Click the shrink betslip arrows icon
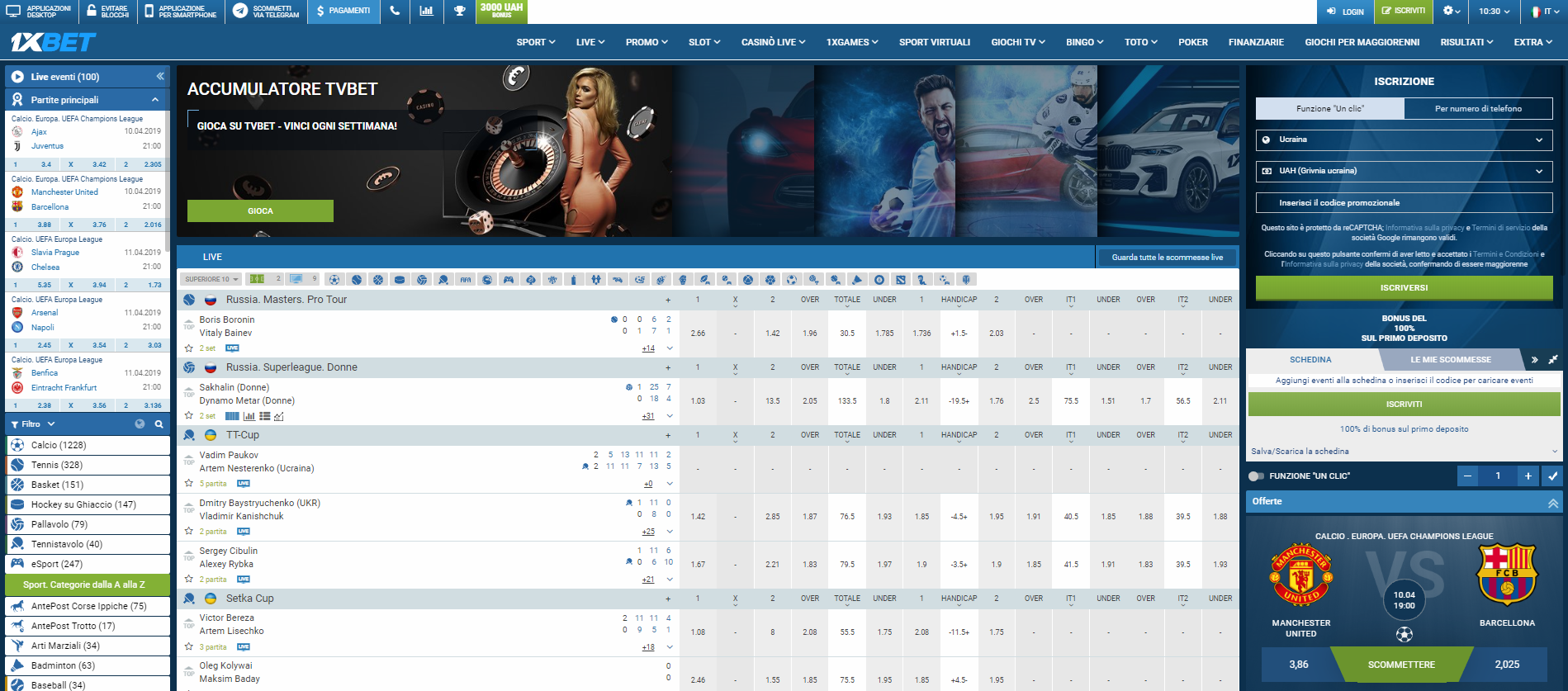The width and height of the screenshot is (1568, 691). (1553, 360)
